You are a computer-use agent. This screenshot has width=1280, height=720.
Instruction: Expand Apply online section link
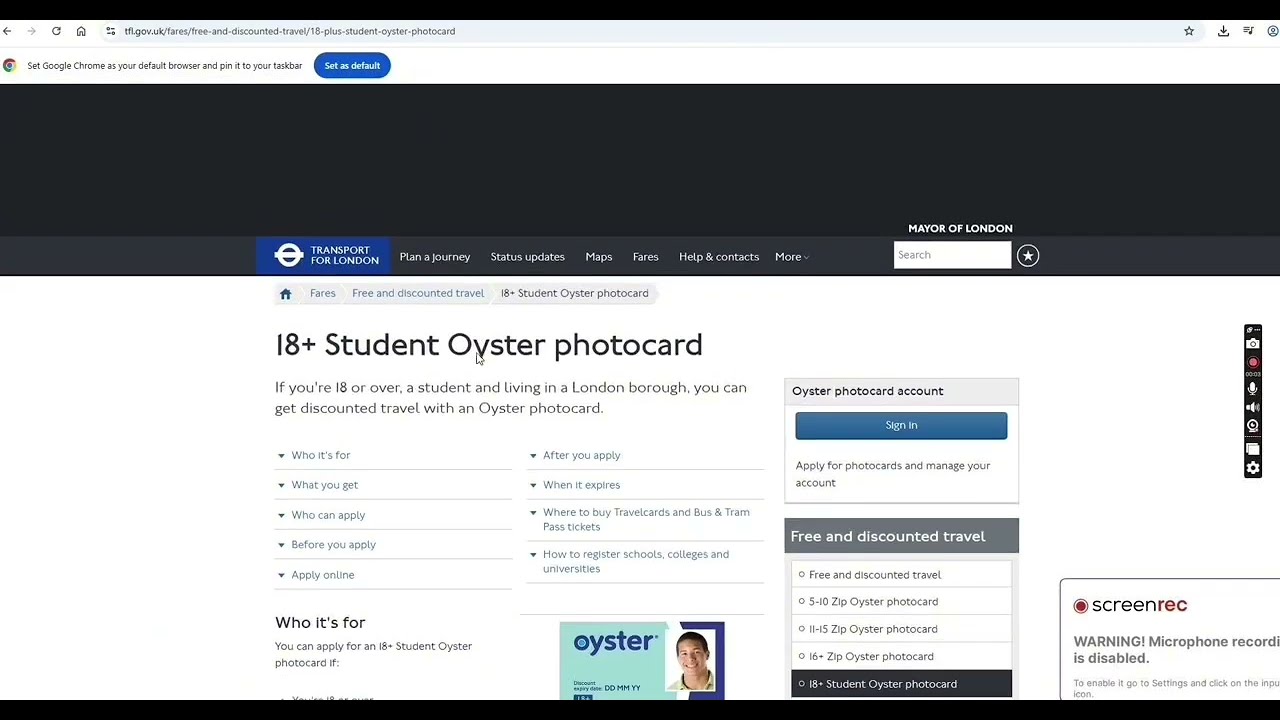322,575
